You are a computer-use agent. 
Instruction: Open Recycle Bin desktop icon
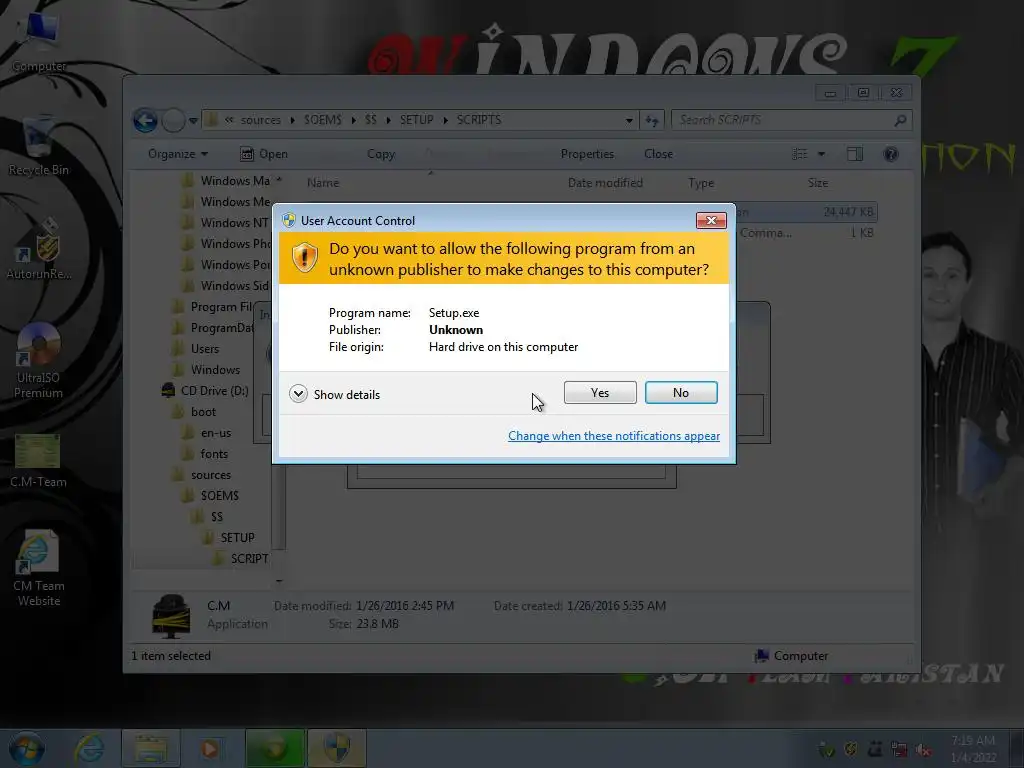point(39,147)
